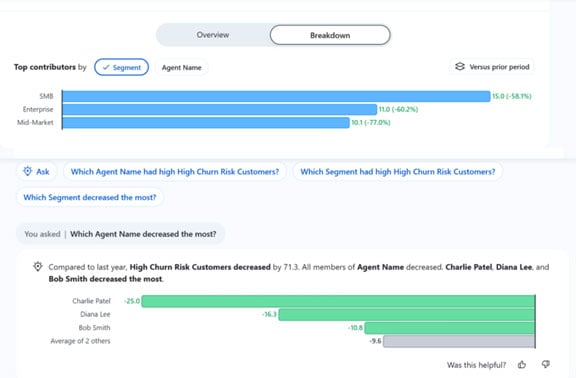Click the Average of 2 others label
Image resolution: width=576 pixels, height=378 pixels.
(x=80, y=341)
